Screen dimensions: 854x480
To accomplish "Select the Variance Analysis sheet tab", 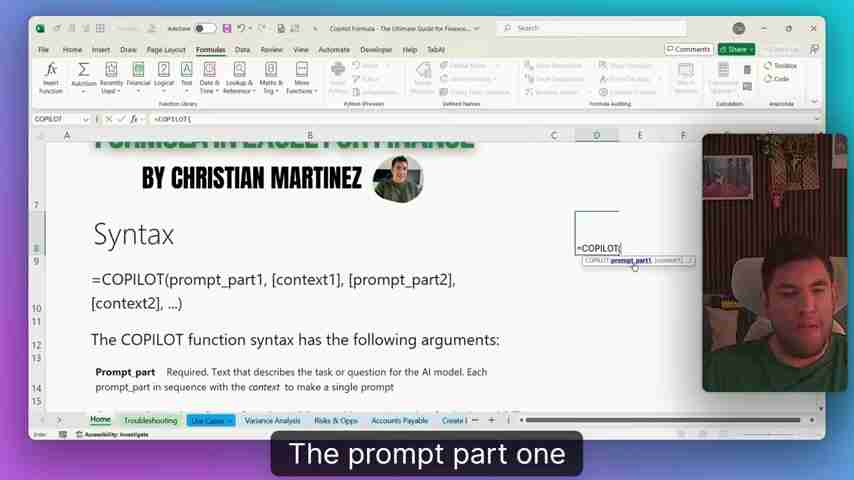I will click(272, 421).
